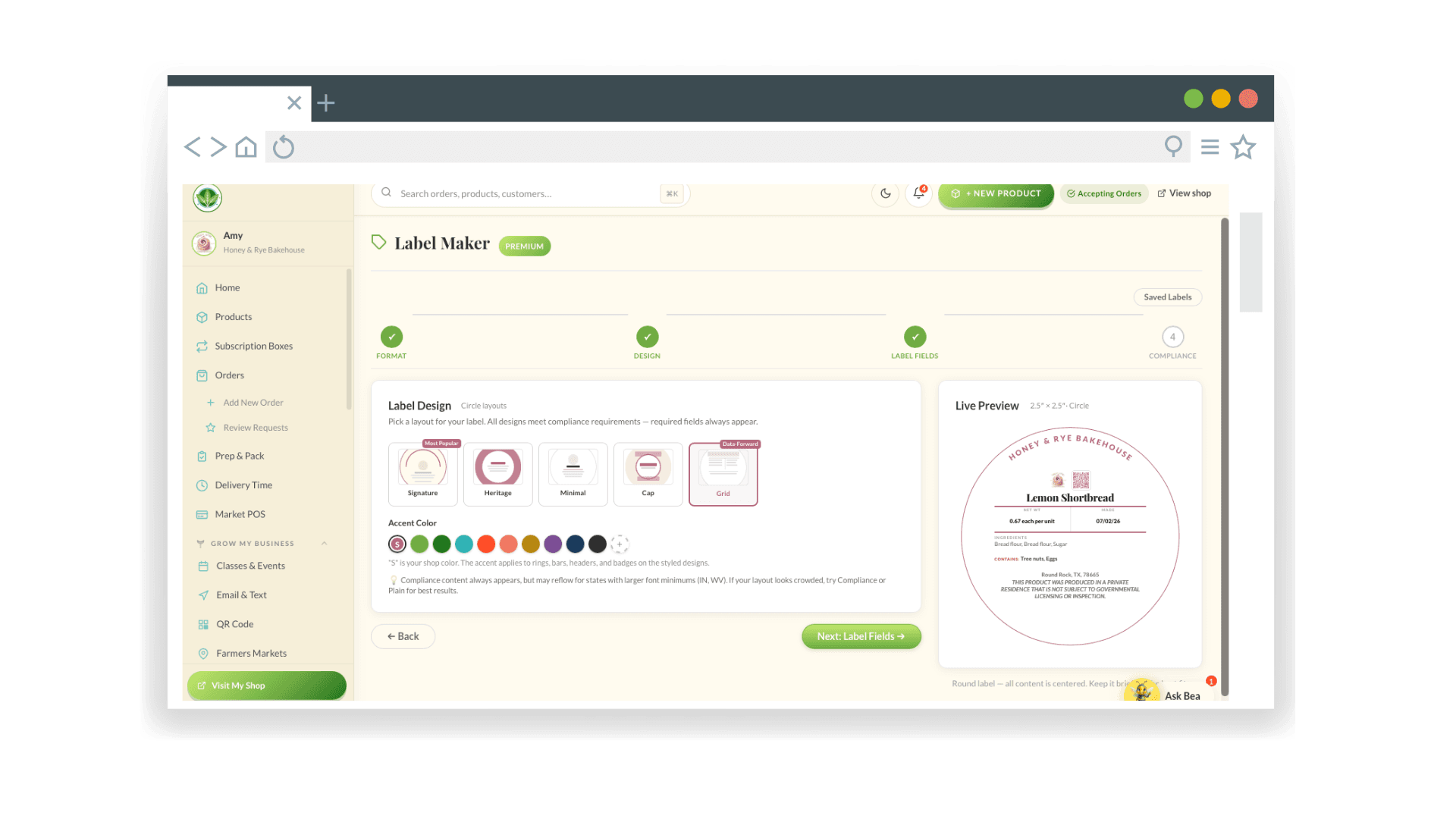The width and height of the screenshot is (1456, 819).
Task: Focus the search orders, products, customers field
Action: click(530, 193)
